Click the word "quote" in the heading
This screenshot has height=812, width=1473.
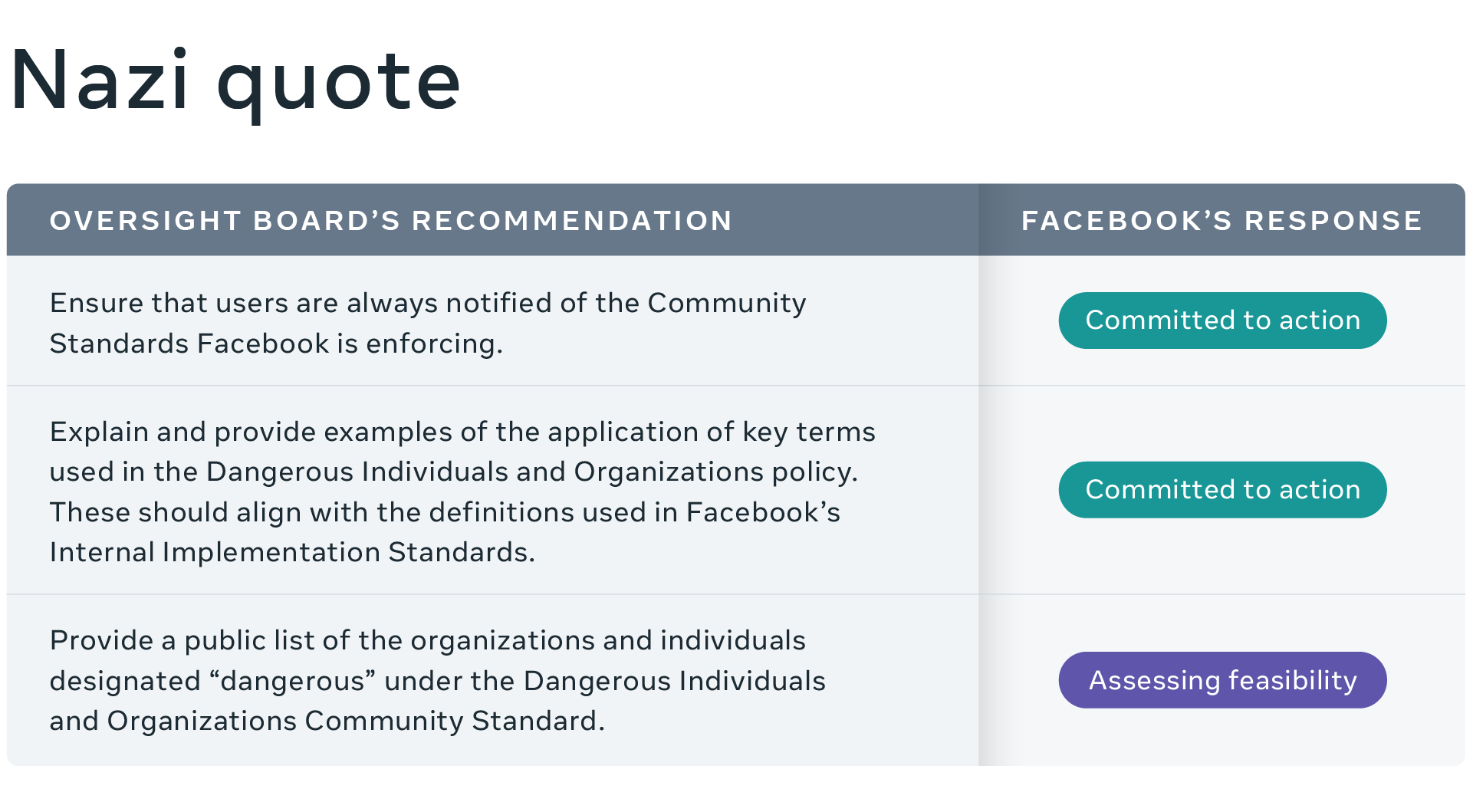click(x=339, y=83)
